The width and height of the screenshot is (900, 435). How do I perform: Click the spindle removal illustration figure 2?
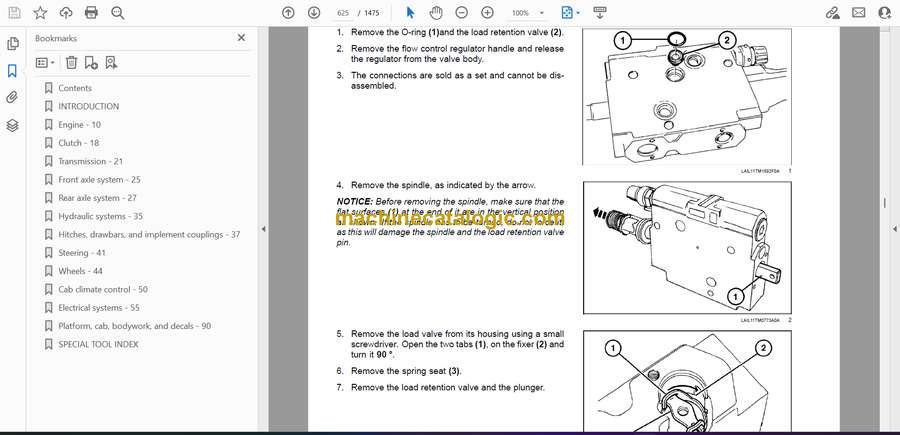[686, 248]
